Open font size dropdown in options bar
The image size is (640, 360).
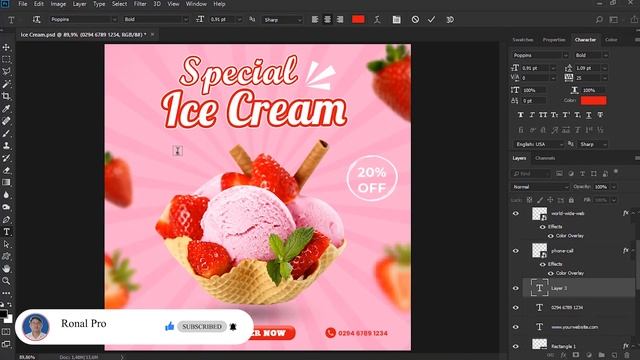point(240,20)
